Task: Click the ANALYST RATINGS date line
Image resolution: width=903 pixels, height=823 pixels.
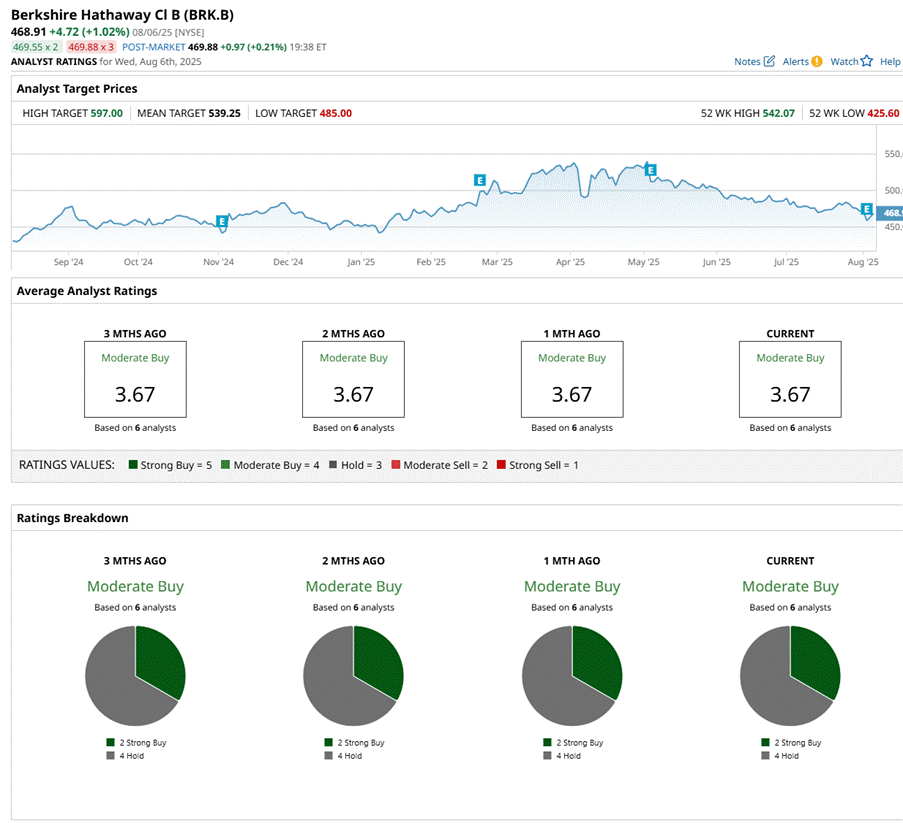Action: (x=107, y=62)
